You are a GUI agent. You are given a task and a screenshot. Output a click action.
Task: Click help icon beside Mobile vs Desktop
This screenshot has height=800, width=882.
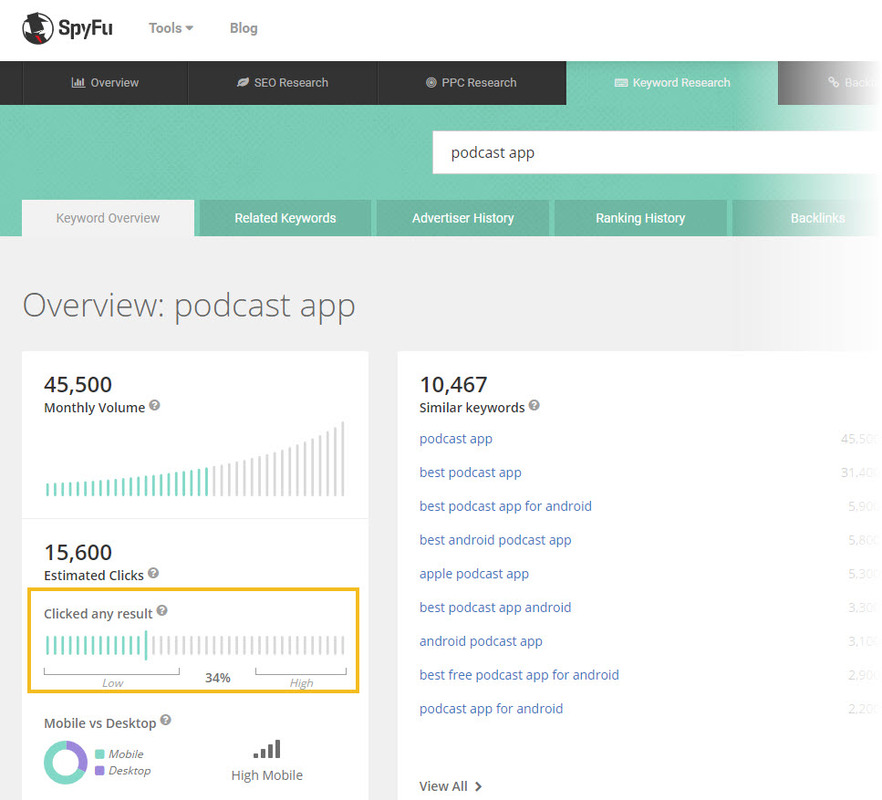pyautogui.click(x=166, y=721)
